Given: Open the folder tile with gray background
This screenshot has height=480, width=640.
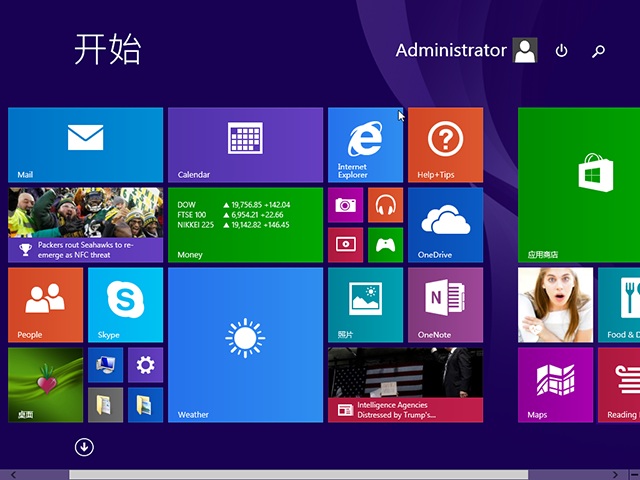Looking at the screenshot, I should pyautogui.click(x=105, y=405).
